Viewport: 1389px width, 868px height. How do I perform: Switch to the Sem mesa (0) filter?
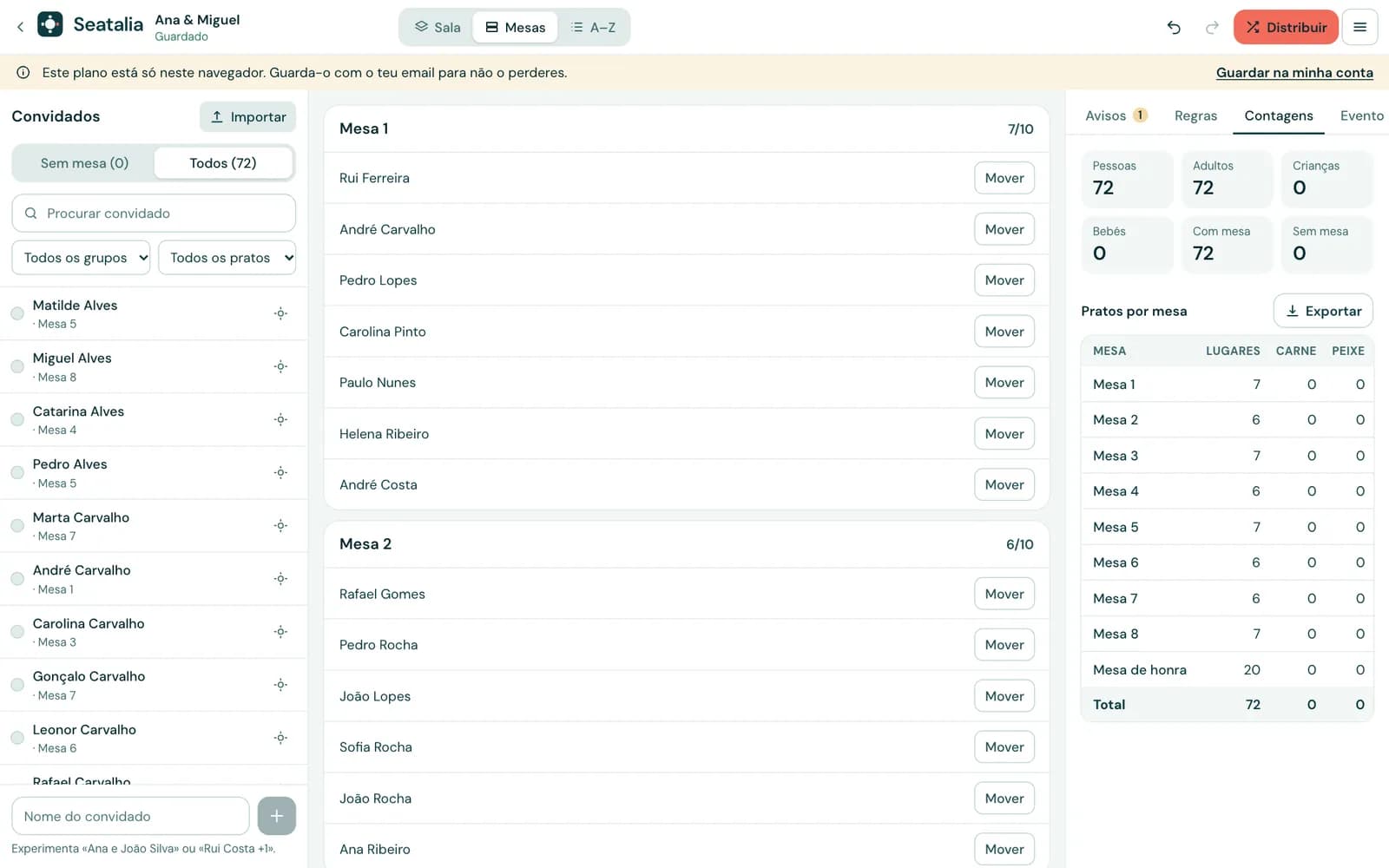click(x=84, y=163)
